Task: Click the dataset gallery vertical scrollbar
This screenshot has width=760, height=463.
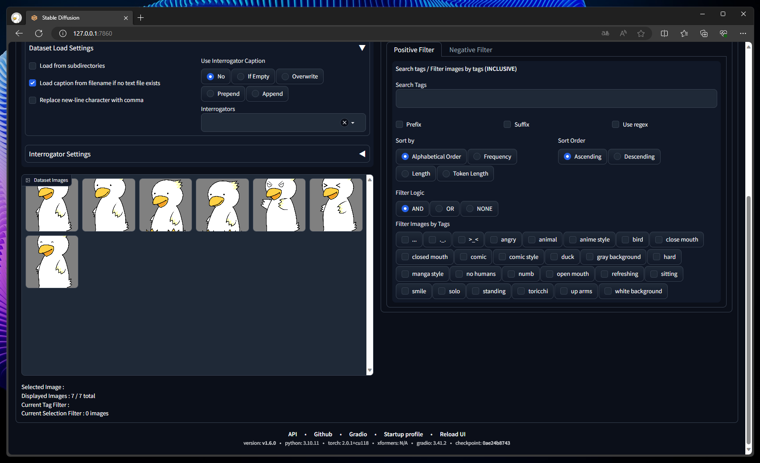Action: pyautogui.click(x=369, y=275)
